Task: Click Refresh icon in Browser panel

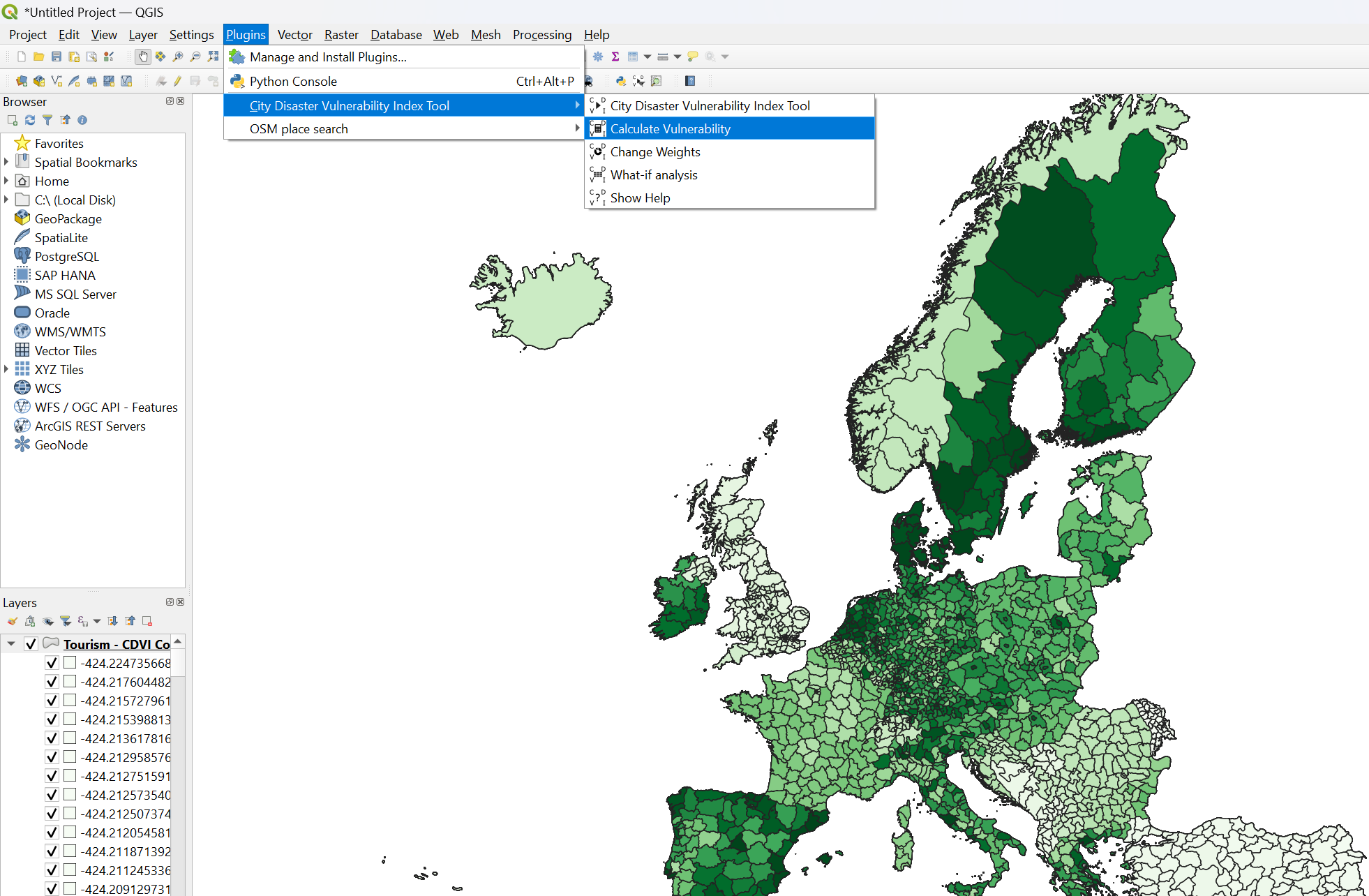Action: (x=30, y=120)
